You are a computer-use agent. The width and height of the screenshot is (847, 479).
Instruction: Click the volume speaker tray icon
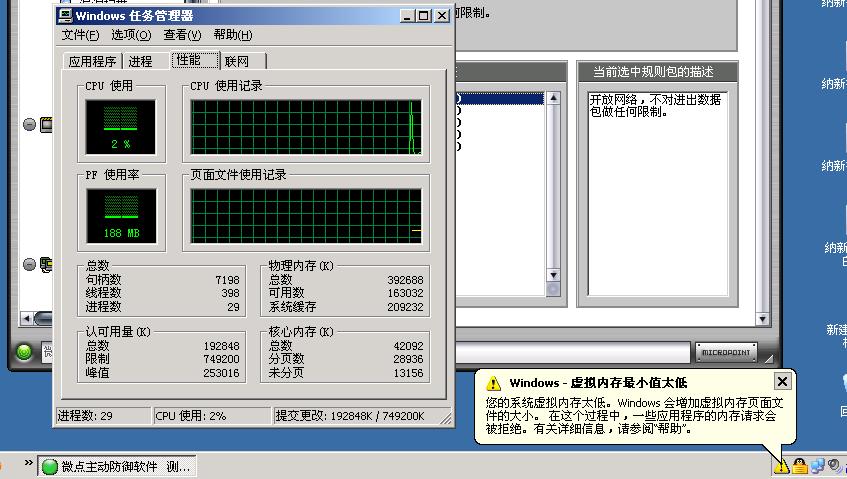836,465
